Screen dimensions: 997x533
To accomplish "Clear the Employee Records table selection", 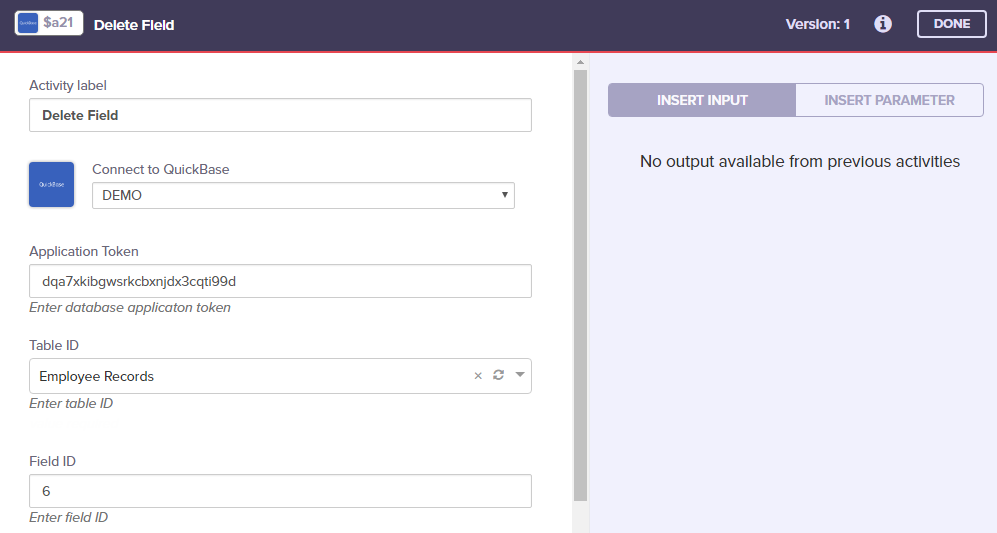I will pos(478,376).
